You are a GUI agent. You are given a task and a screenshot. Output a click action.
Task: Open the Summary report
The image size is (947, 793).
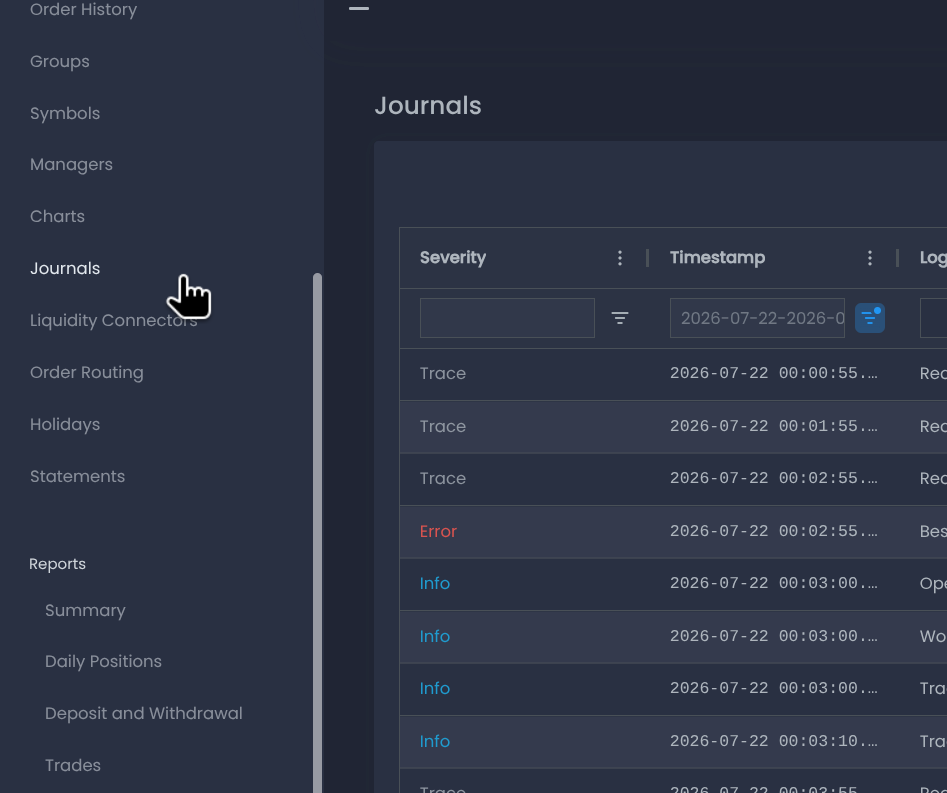pyautogui.click(x=85, y=610)
